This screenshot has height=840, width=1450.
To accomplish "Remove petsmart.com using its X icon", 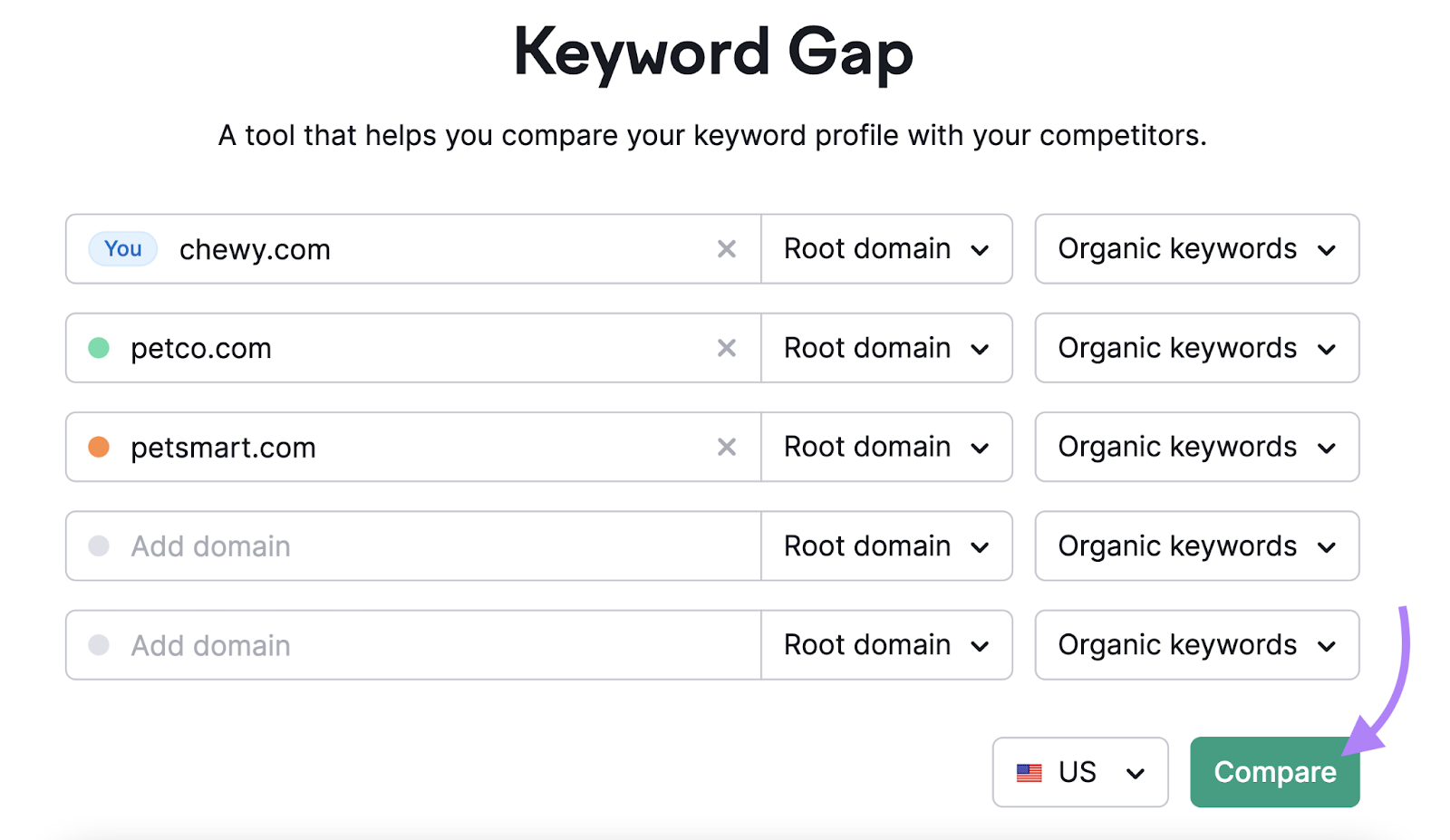I will coord(728,447).
